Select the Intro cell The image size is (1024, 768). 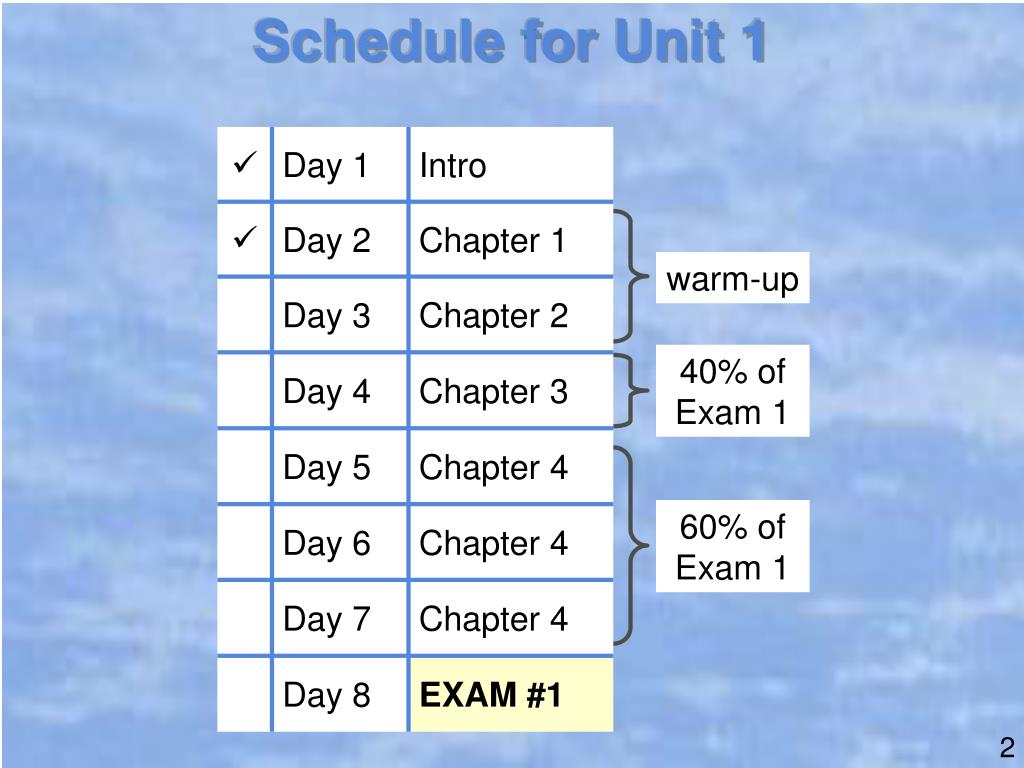[x=511, y=164]
